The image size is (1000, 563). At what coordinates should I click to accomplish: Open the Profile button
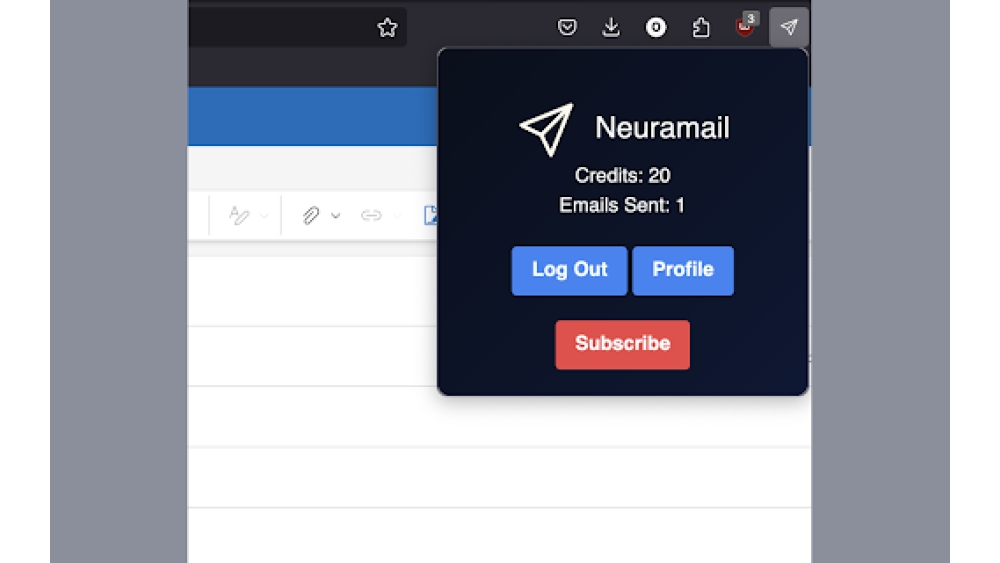point(683,270)
